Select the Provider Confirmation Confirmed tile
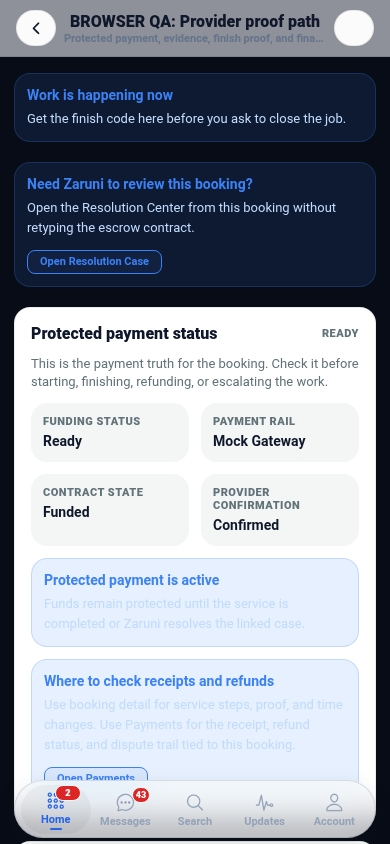 [280, 510]
